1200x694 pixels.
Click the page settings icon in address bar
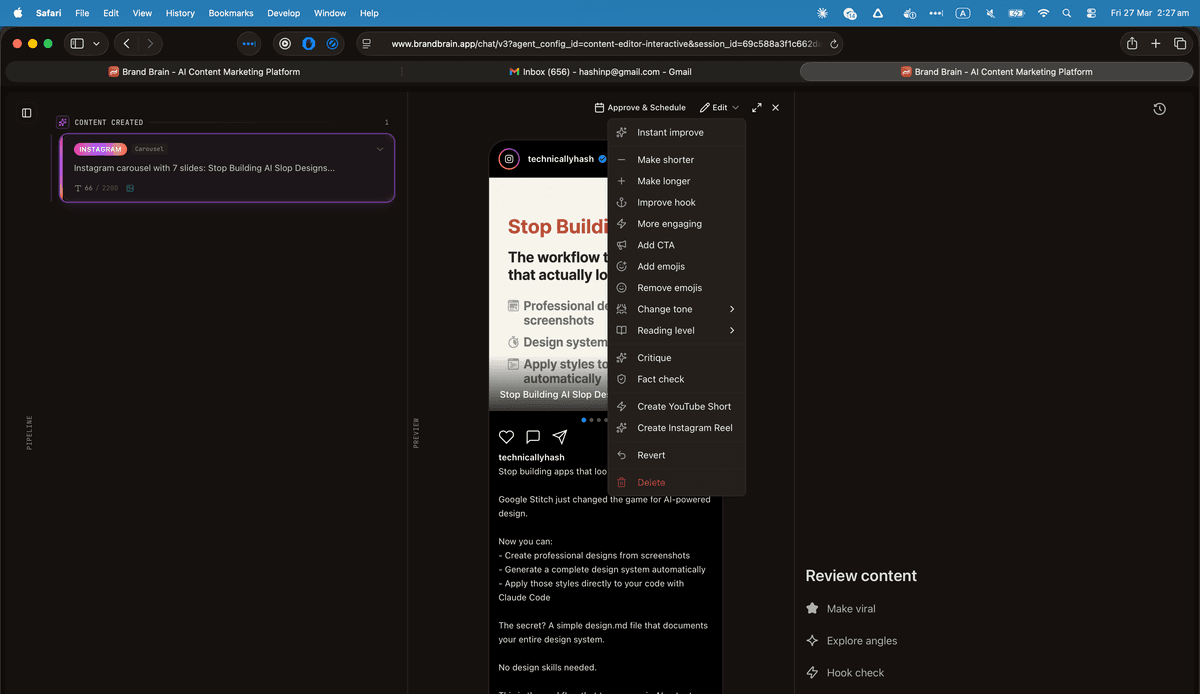(367, 44)
